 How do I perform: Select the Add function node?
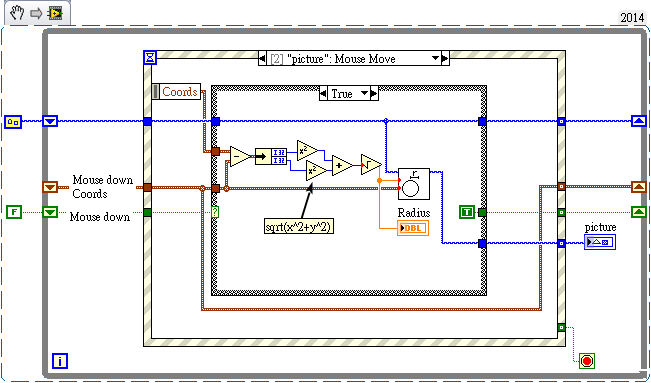coord(342,165)
